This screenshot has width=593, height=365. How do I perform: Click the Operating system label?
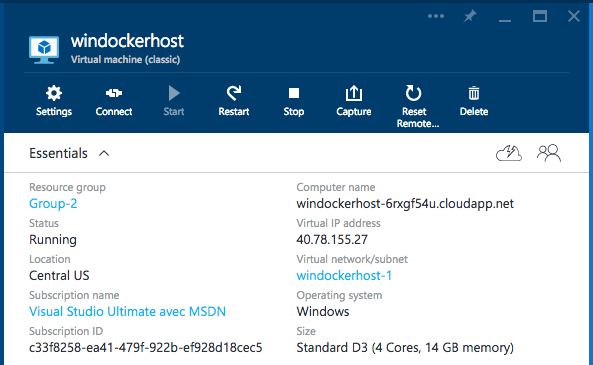(339, 295)
